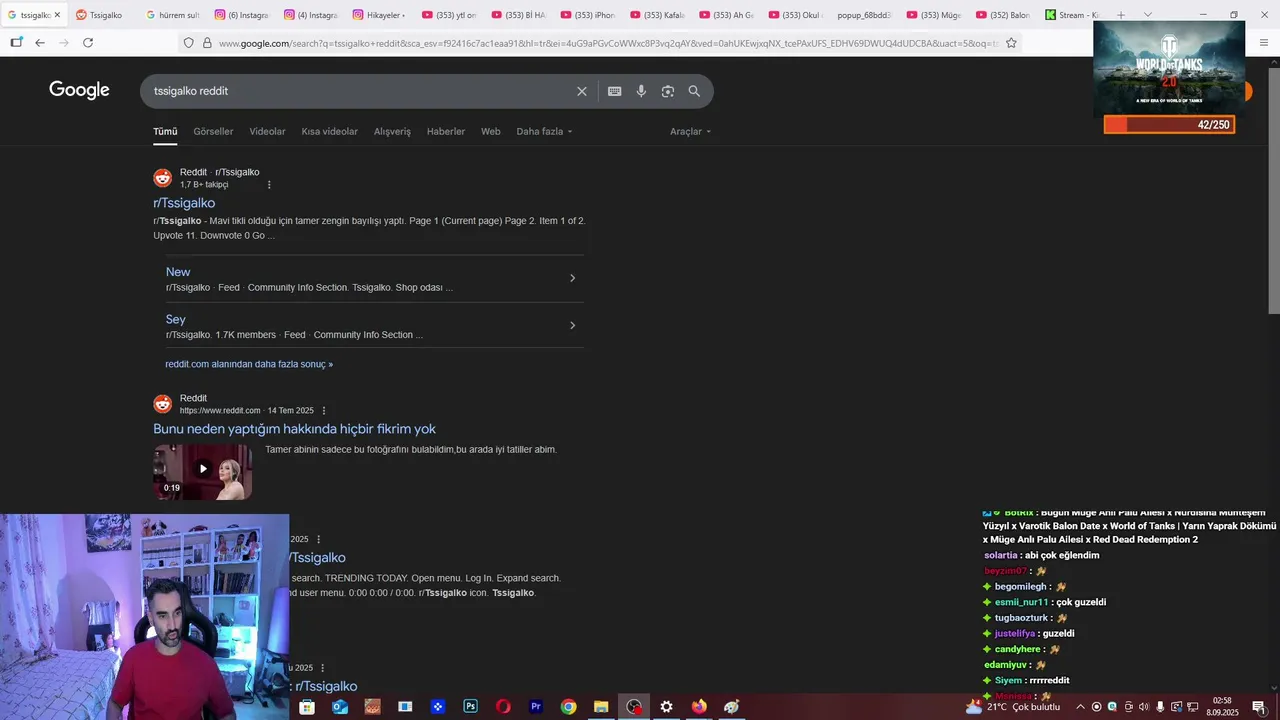This screenshot has height=720, width=1280.
Task: Switch to the Hikayeler browser tab
Action: coord(379,15)
